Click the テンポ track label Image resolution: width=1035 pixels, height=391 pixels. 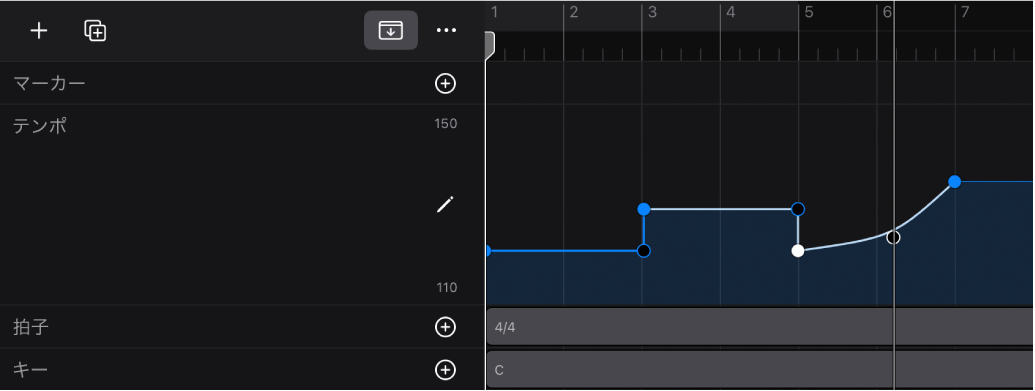point(40,125)
